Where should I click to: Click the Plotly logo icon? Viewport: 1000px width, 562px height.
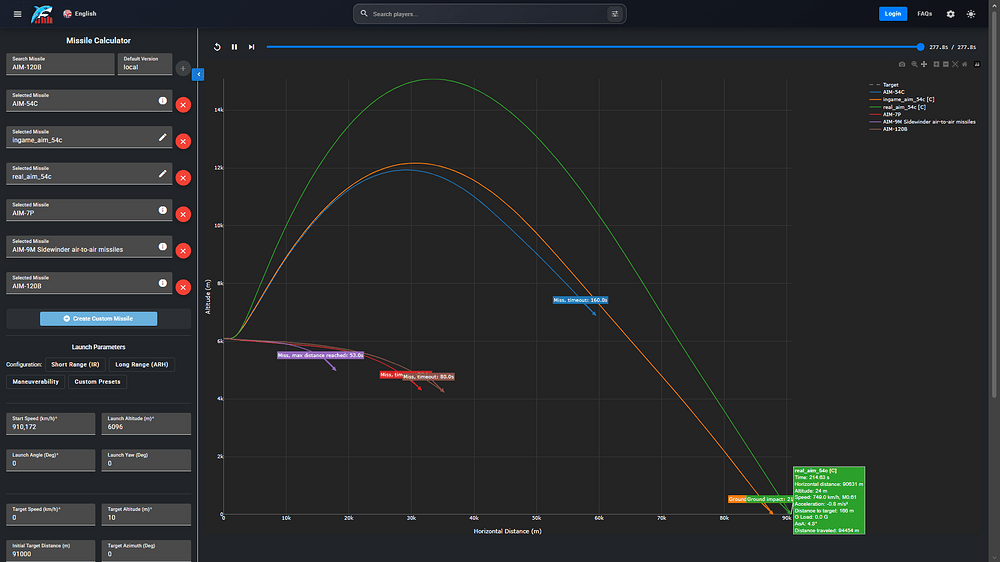pos(977,64)
